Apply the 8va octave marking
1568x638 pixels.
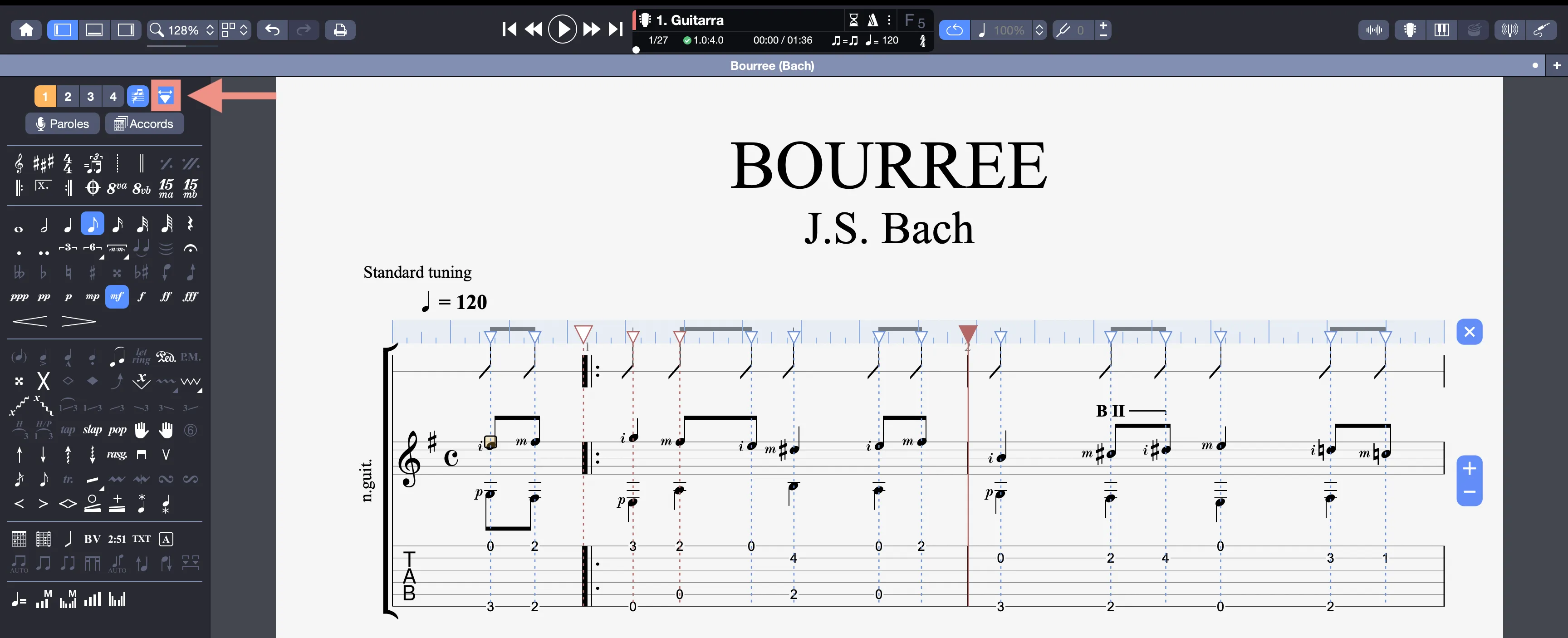(117, 187)
